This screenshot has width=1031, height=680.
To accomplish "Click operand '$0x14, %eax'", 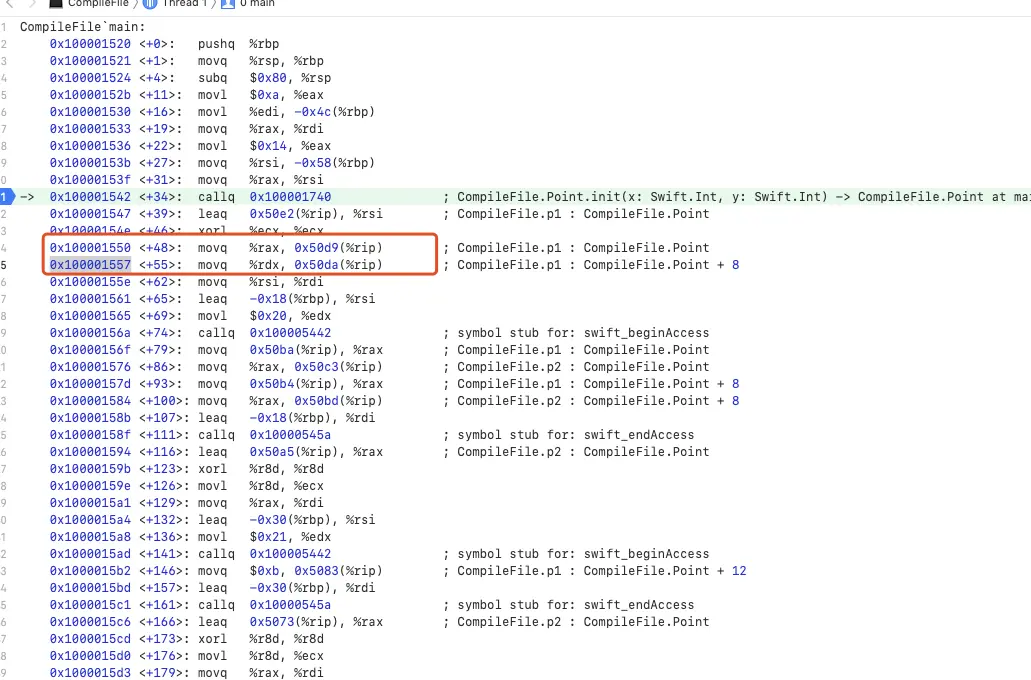I will [290, 146].
